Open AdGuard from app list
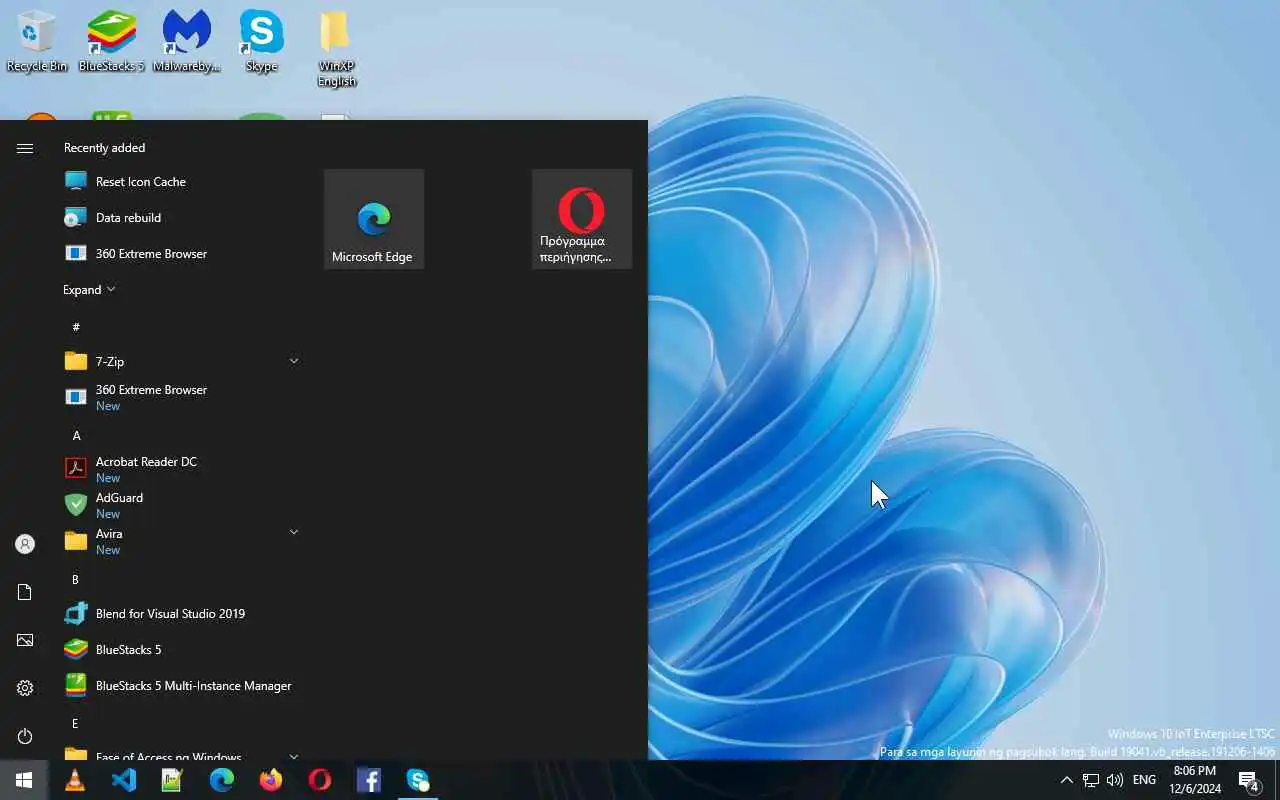This screenshot has width=1280, height=800. coord(180,505)
